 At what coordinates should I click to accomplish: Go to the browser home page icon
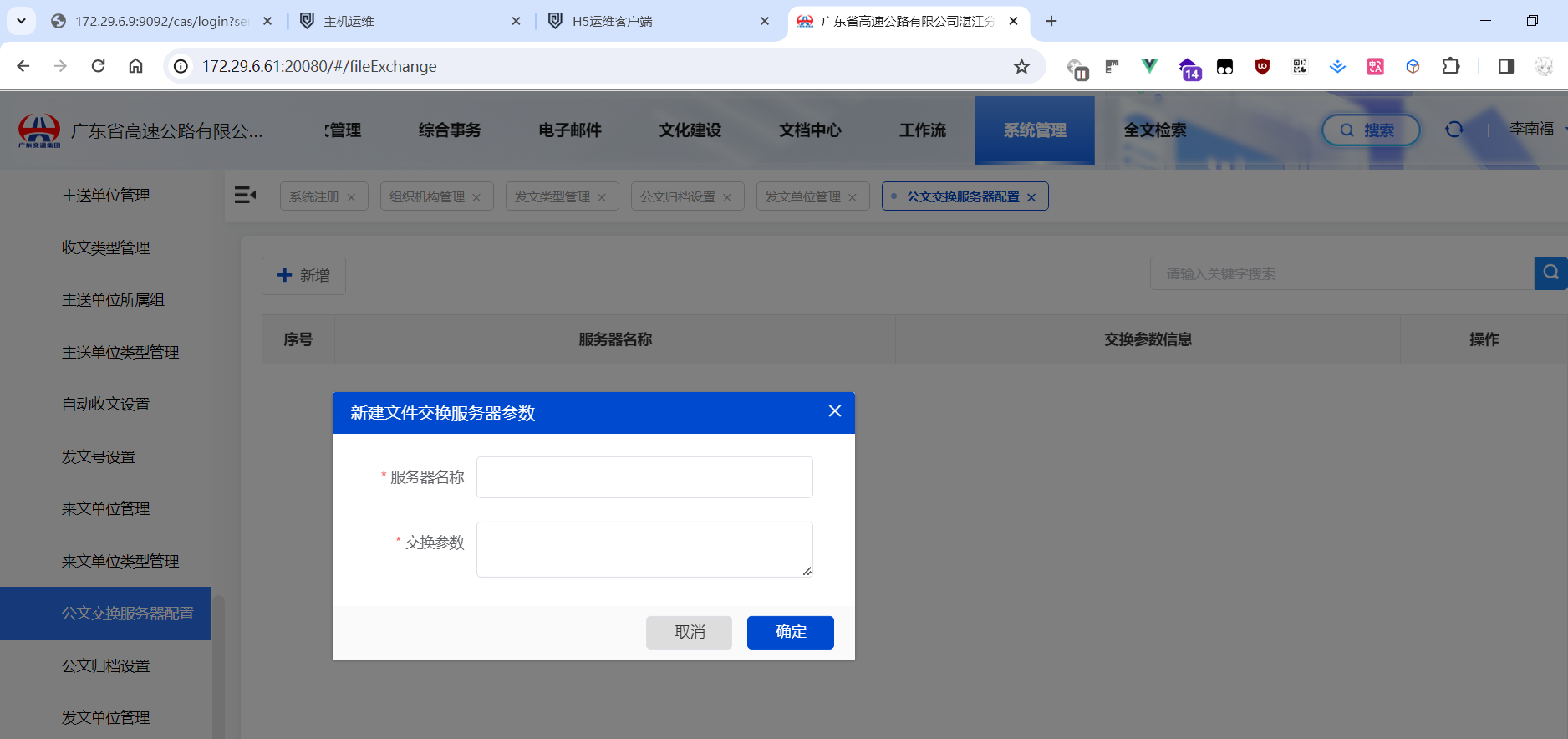pos(136,66)
